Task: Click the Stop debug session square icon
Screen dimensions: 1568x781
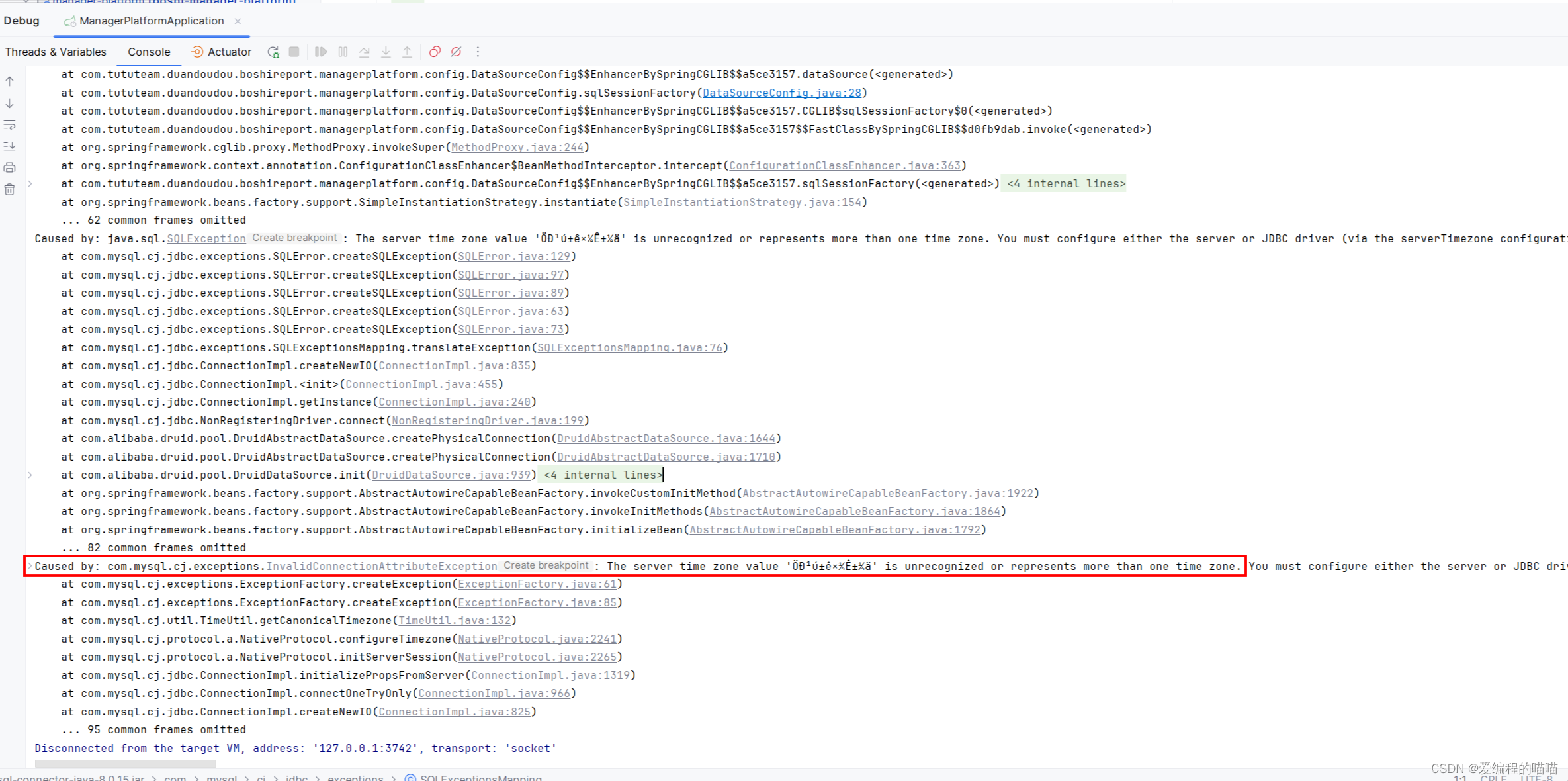Action: (294, 52)
